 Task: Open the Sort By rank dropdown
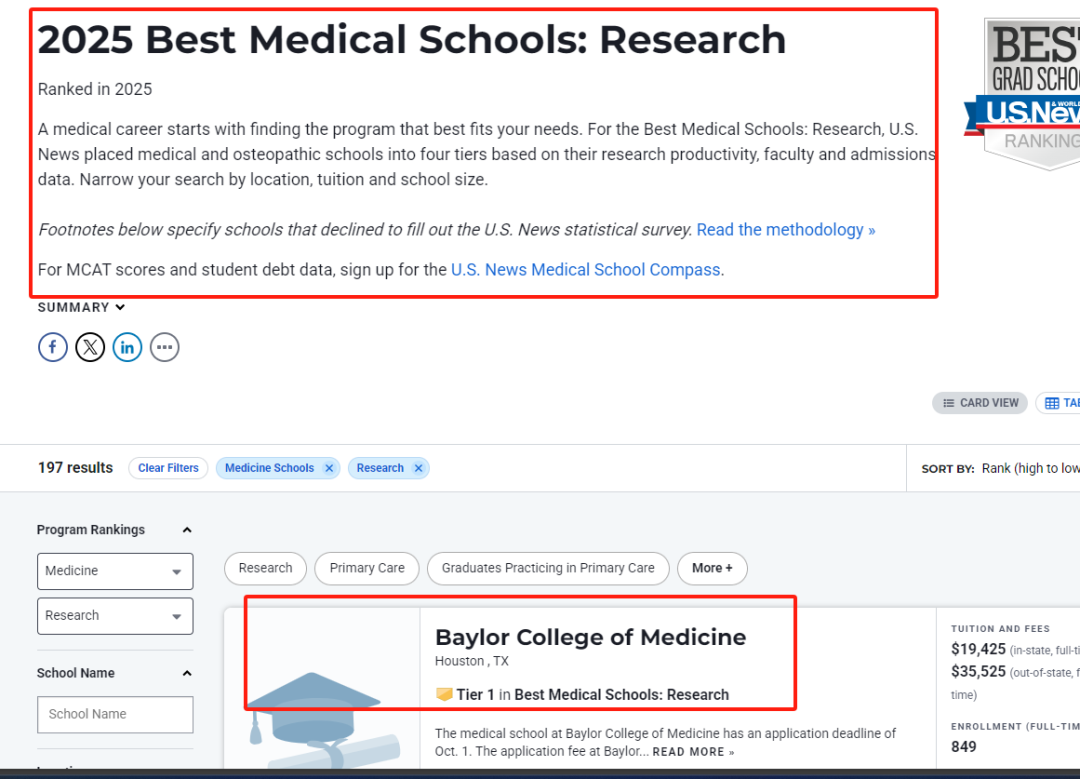click(x=1030, y=468)
